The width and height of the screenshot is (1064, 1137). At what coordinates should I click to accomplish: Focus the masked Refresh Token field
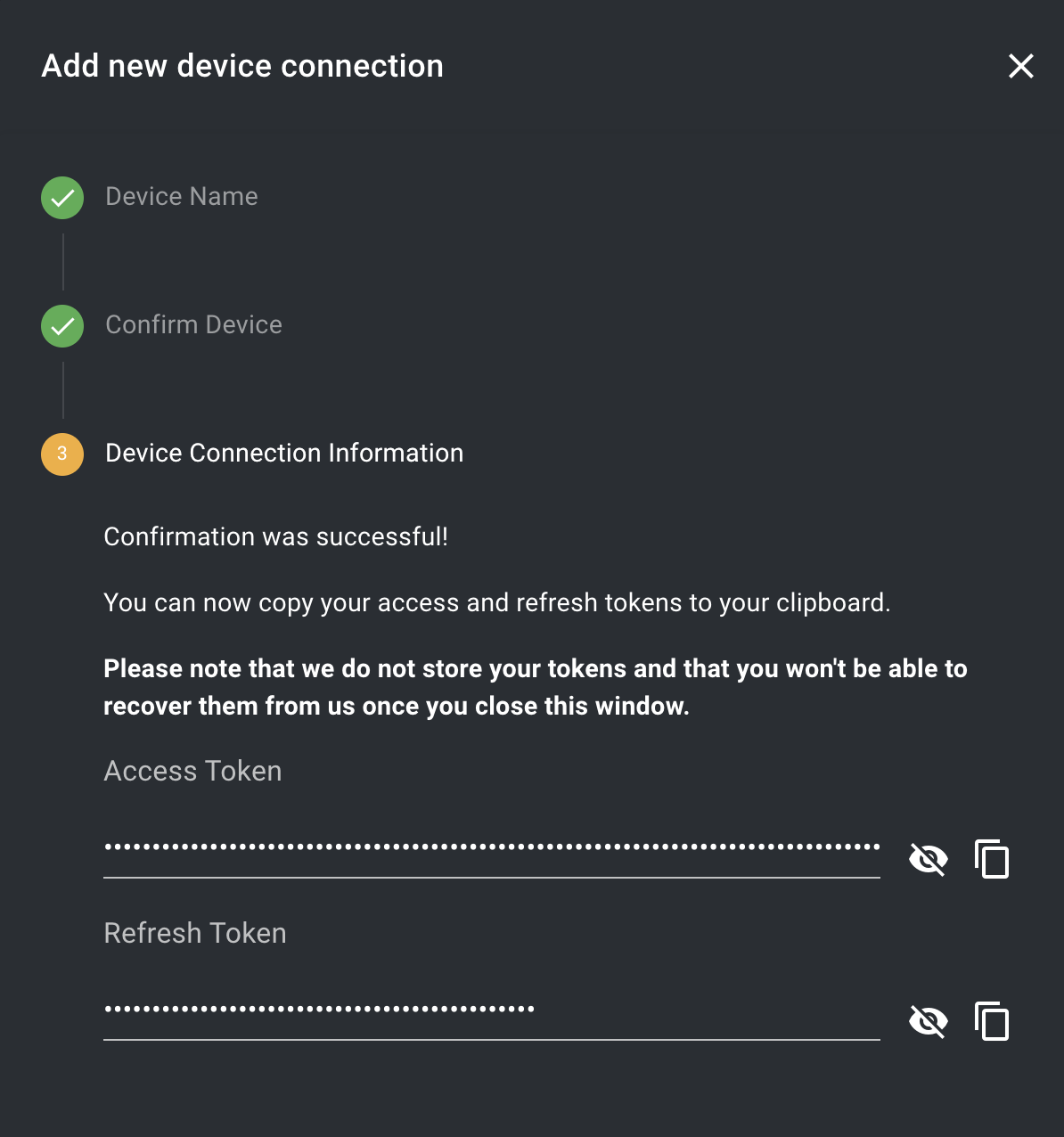point(491,1011)
